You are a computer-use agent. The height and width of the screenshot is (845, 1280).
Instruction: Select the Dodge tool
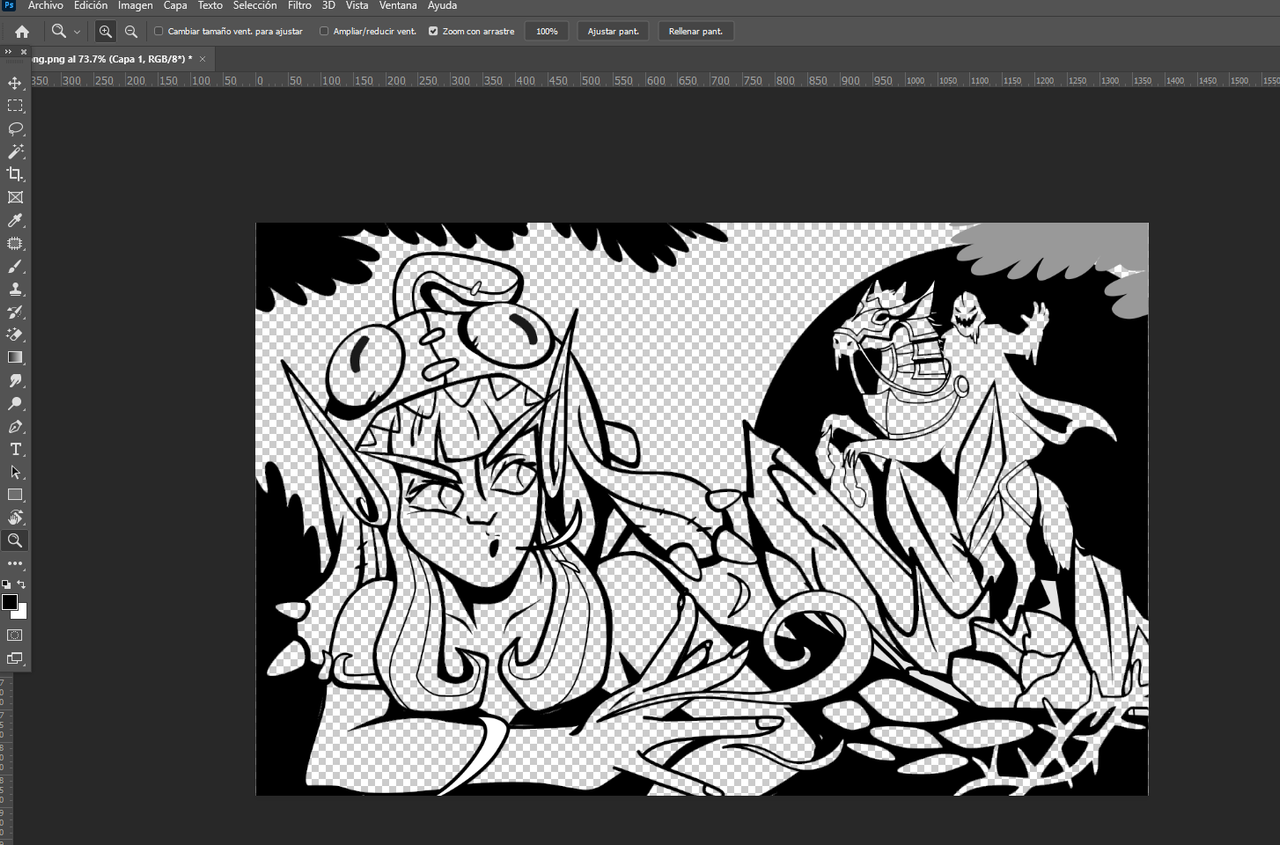(x=15, y=404)
